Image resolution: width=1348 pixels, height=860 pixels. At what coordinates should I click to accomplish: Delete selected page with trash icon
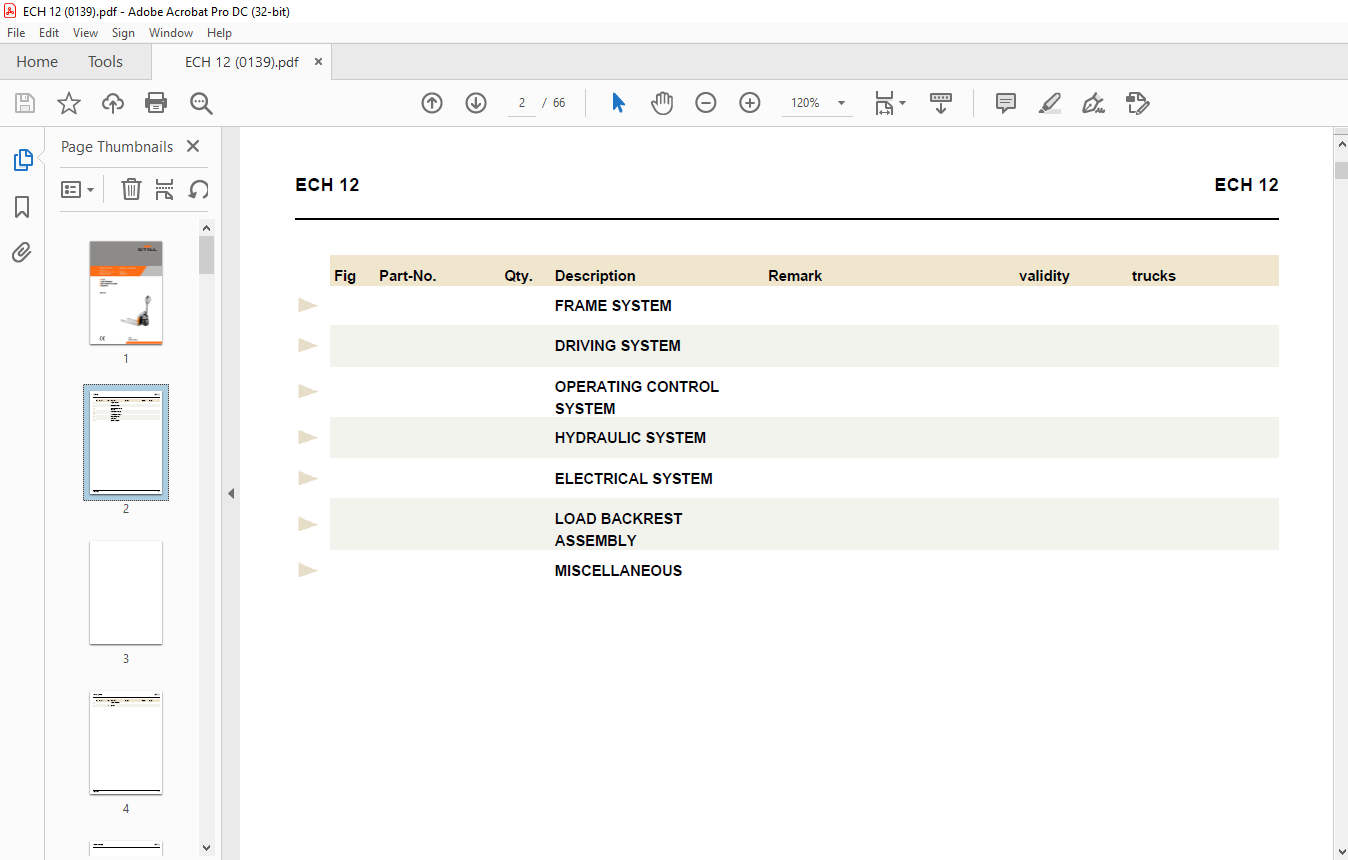tap(131, 189)
